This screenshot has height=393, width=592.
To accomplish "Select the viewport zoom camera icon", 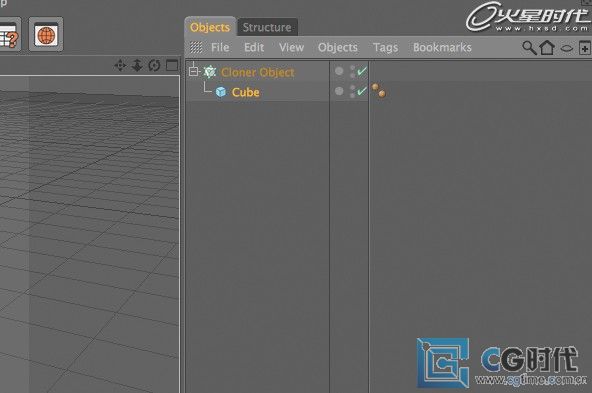I will [x=137, y=65].
